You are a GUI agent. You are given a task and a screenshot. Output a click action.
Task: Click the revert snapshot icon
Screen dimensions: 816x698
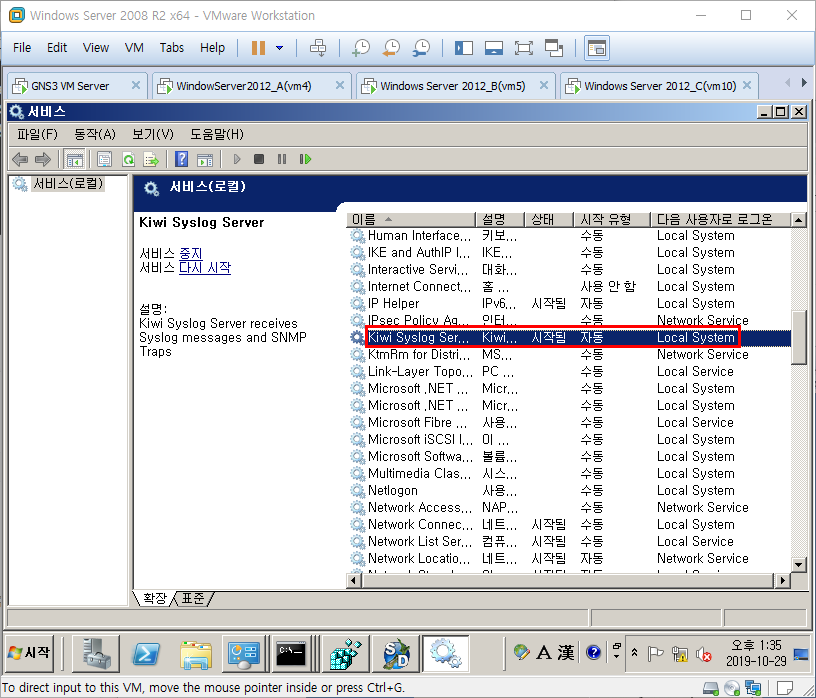(x=391, y=48)
